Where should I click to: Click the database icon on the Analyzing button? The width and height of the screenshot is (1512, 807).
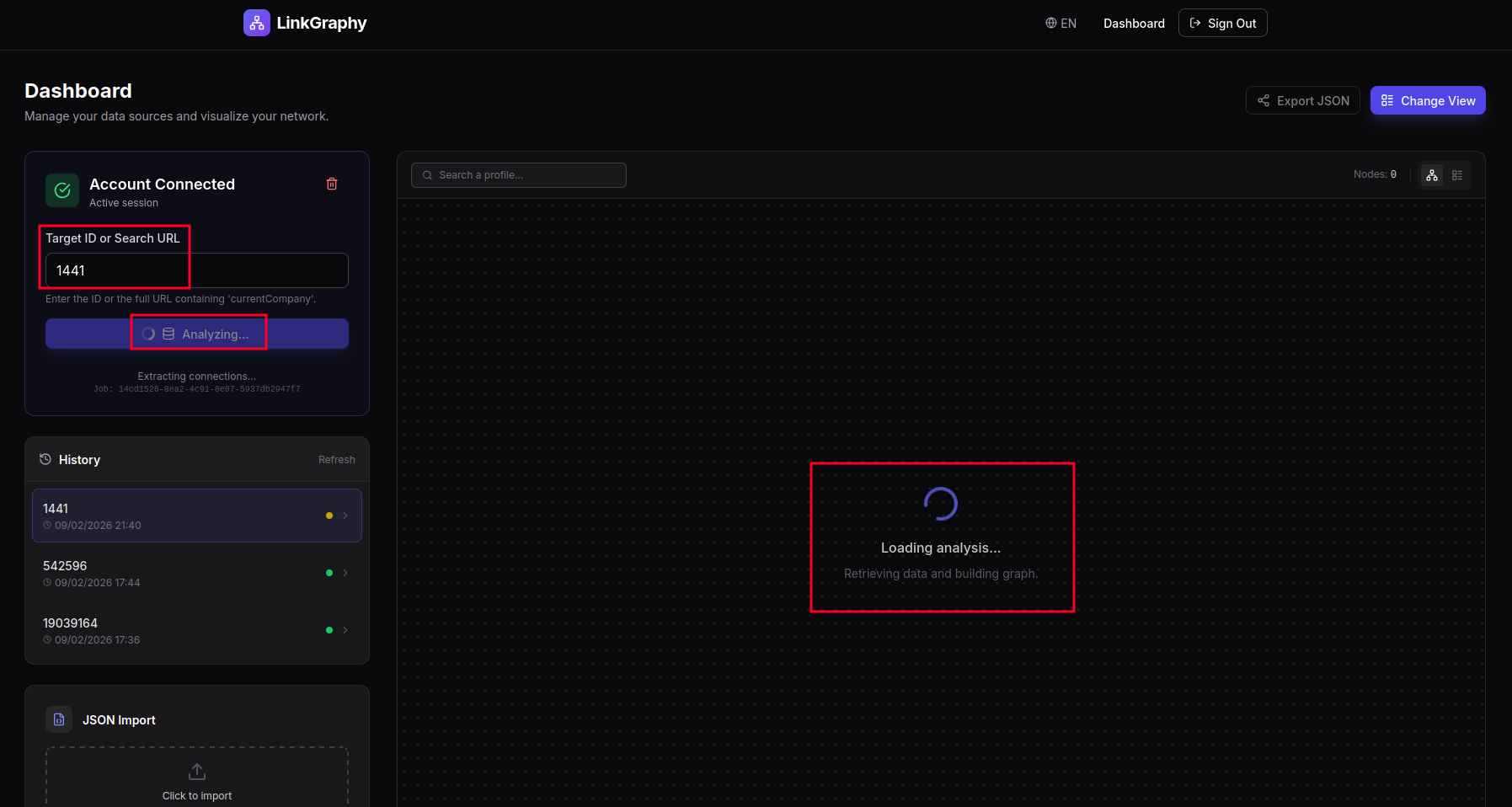(x=168, y=334)
